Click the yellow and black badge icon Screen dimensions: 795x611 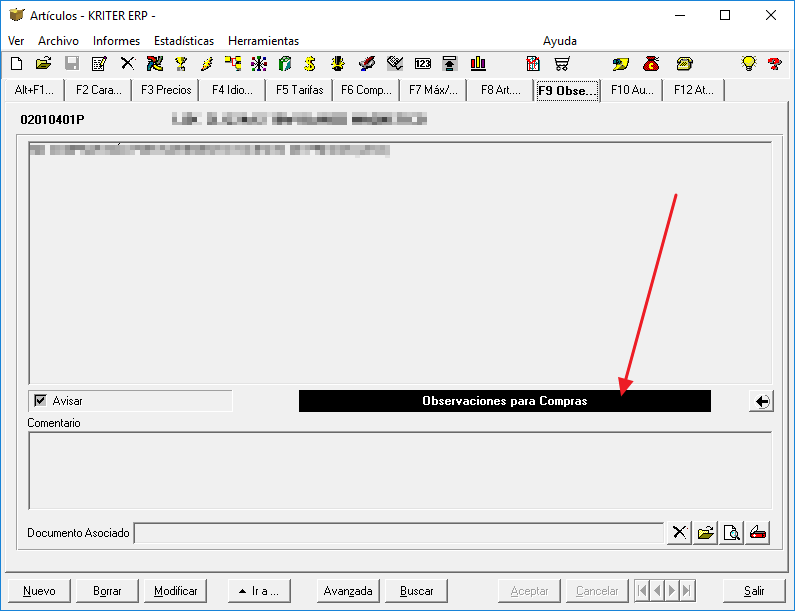coord(338,64)
